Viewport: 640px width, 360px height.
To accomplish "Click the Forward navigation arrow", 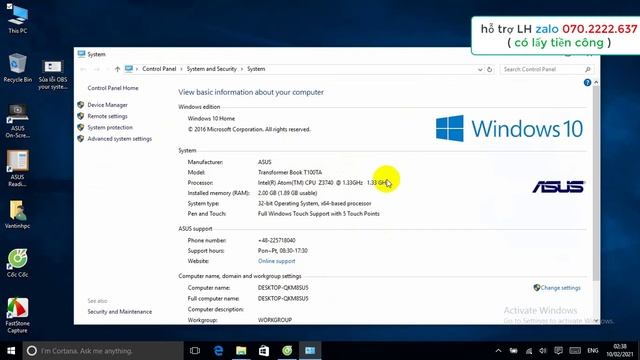I will pyautogui.click(x=97, y=69).
